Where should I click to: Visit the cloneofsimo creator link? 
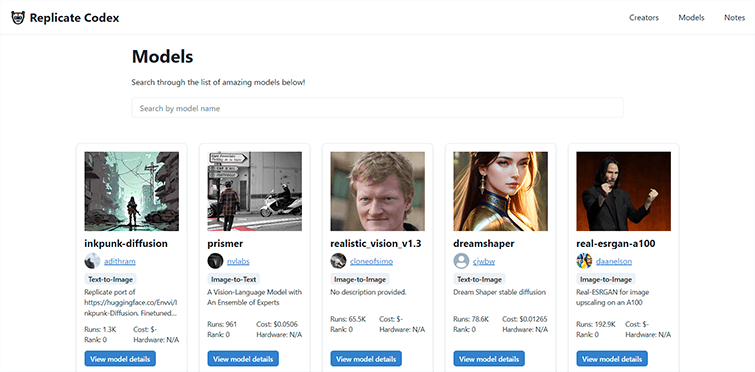[372, 262]
